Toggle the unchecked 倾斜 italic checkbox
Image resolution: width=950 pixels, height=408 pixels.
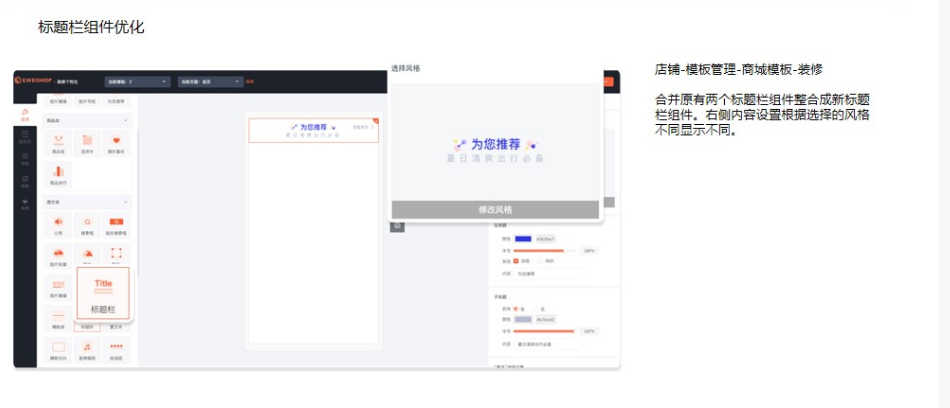[540, 261]
